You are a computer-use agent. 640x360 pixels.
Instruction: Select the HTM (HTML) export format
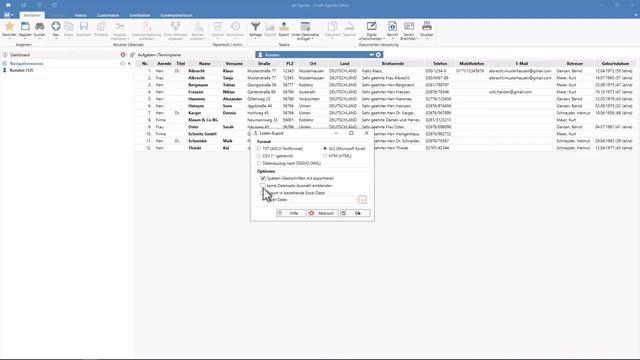[325, 156]
